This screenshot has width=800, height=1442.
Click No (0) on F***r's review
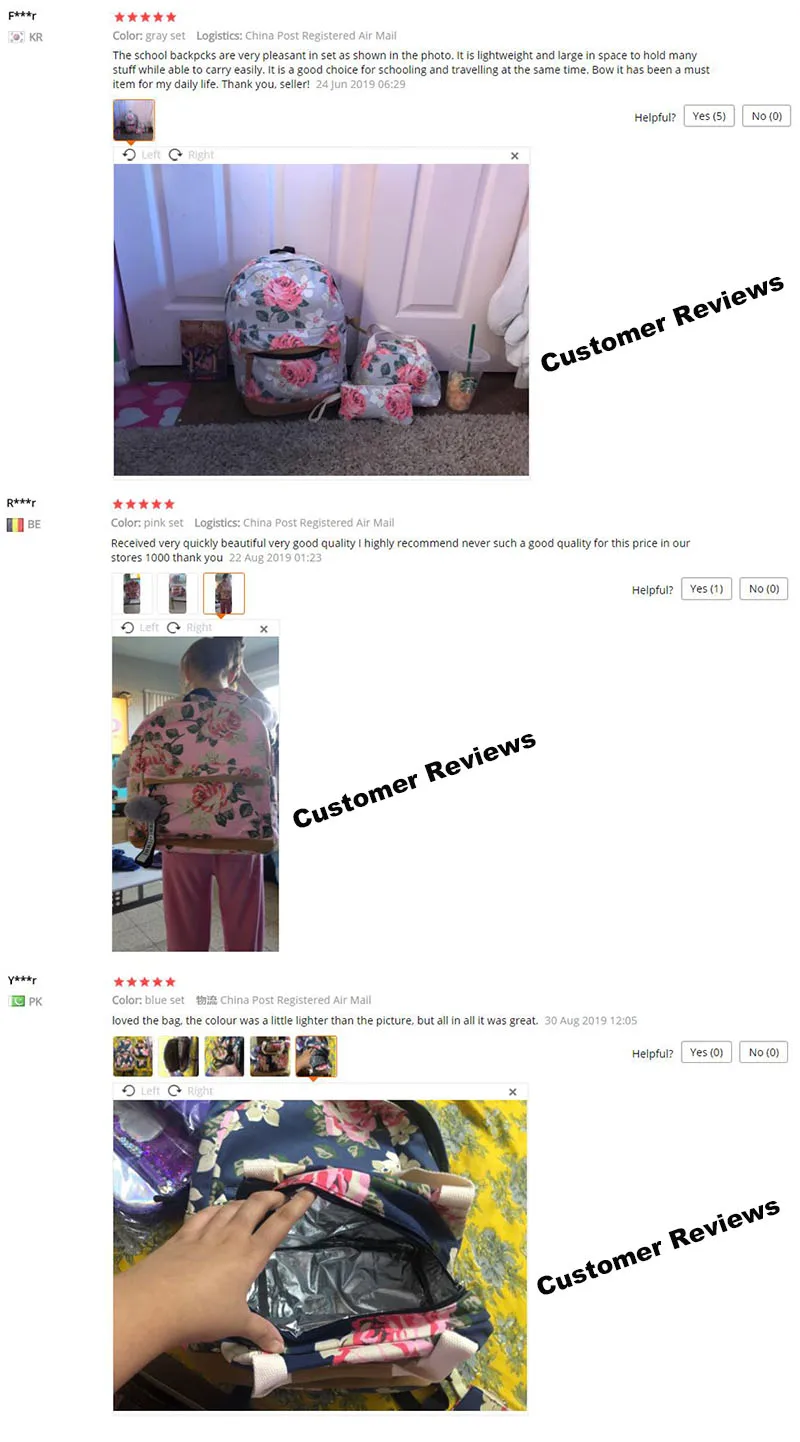[766, 116]
